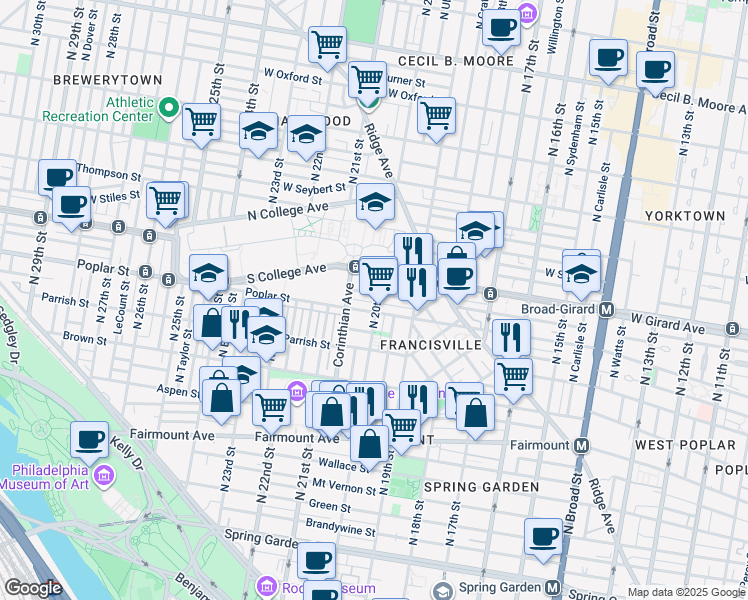This screenshot has height=600, width=748.
Task: Click the Athletic Recreation Center label
Action: click(x=98, y=109)
